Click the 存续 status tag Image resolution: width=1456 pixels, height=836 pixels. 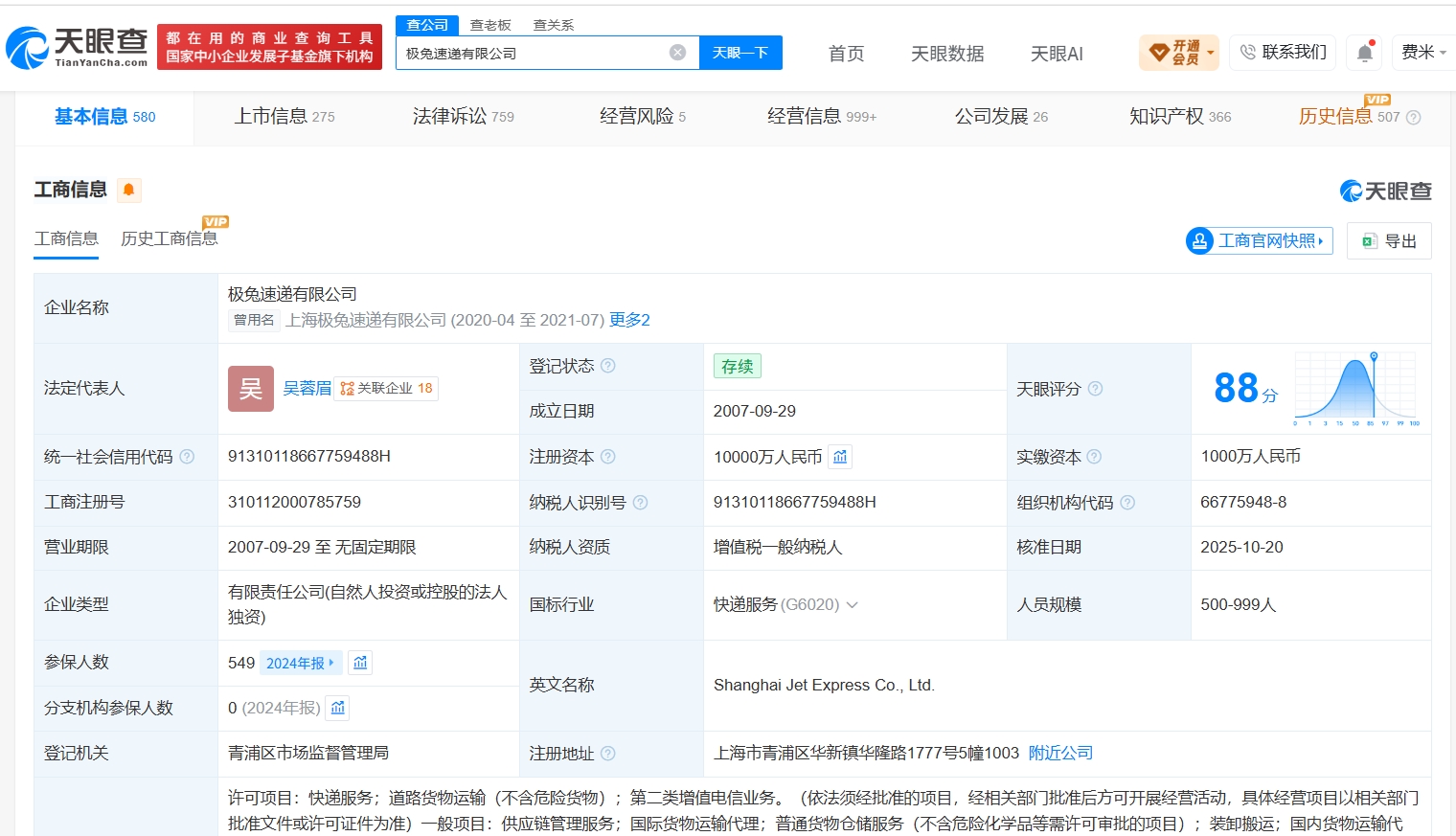click(x=737, y=366)
